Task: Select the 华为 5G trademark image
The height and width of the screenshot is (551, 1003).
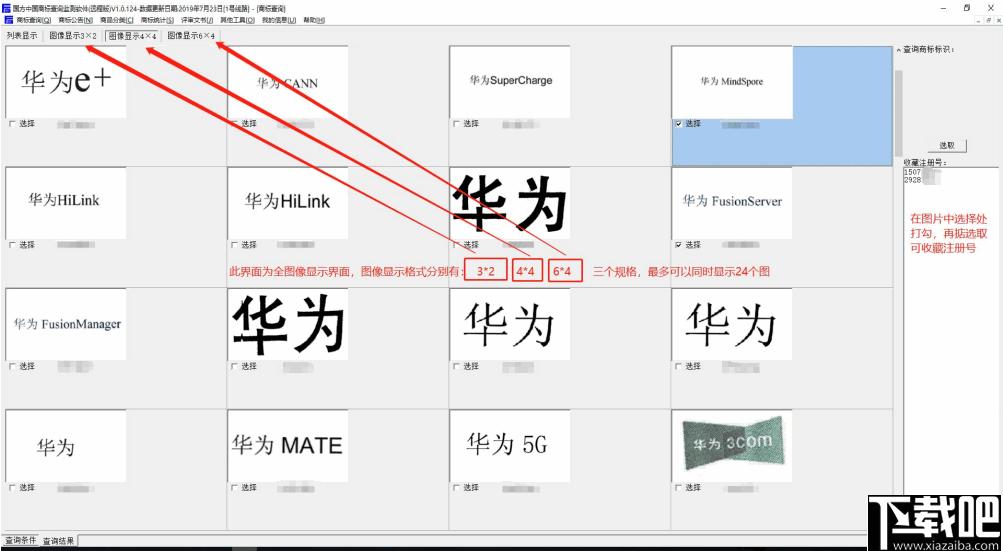Action: tap(510, 445)
